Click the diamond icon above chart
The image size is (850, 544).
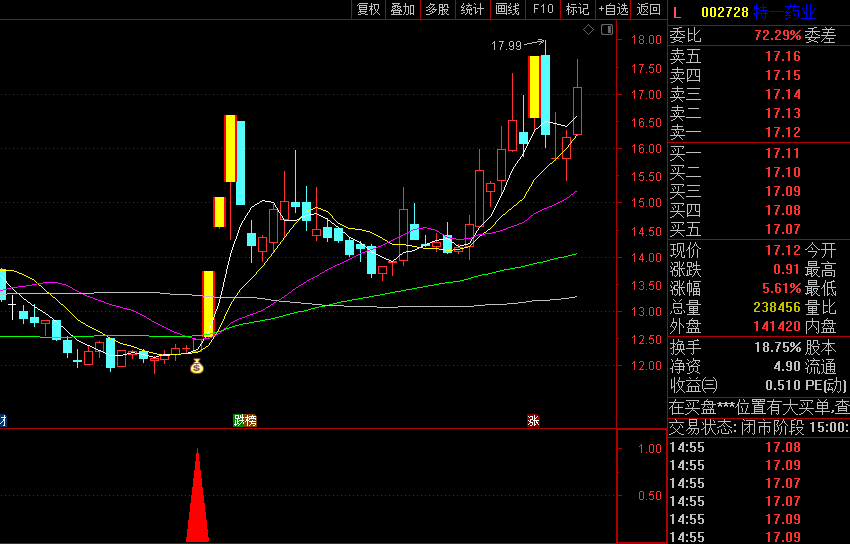(589, 30)
